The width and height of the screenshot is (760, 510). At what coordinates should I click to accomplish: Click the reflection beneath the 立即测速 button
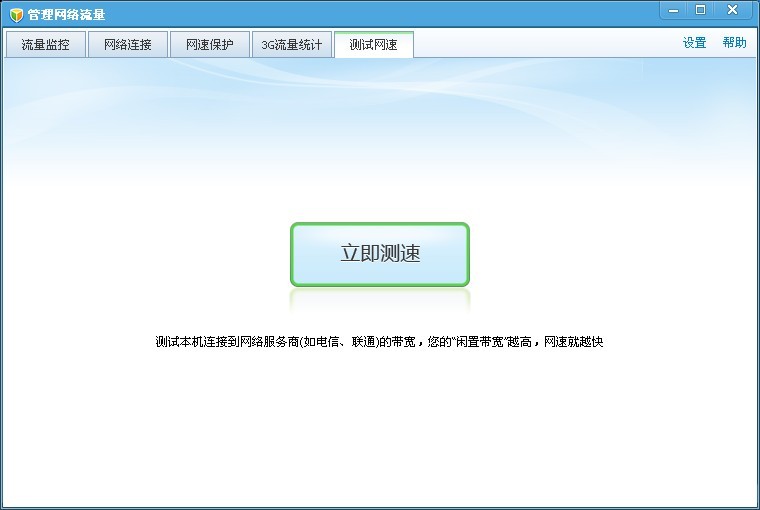(379, 299)
